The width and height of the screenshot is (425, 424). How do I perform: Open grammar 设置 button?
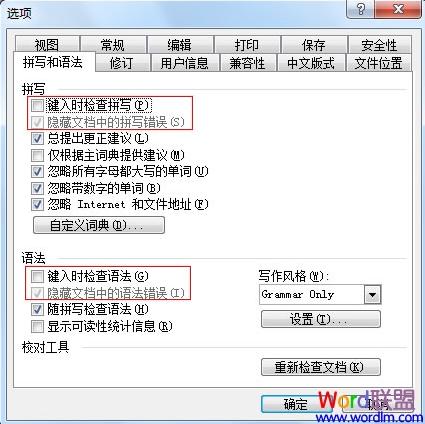tap(320, 319)
